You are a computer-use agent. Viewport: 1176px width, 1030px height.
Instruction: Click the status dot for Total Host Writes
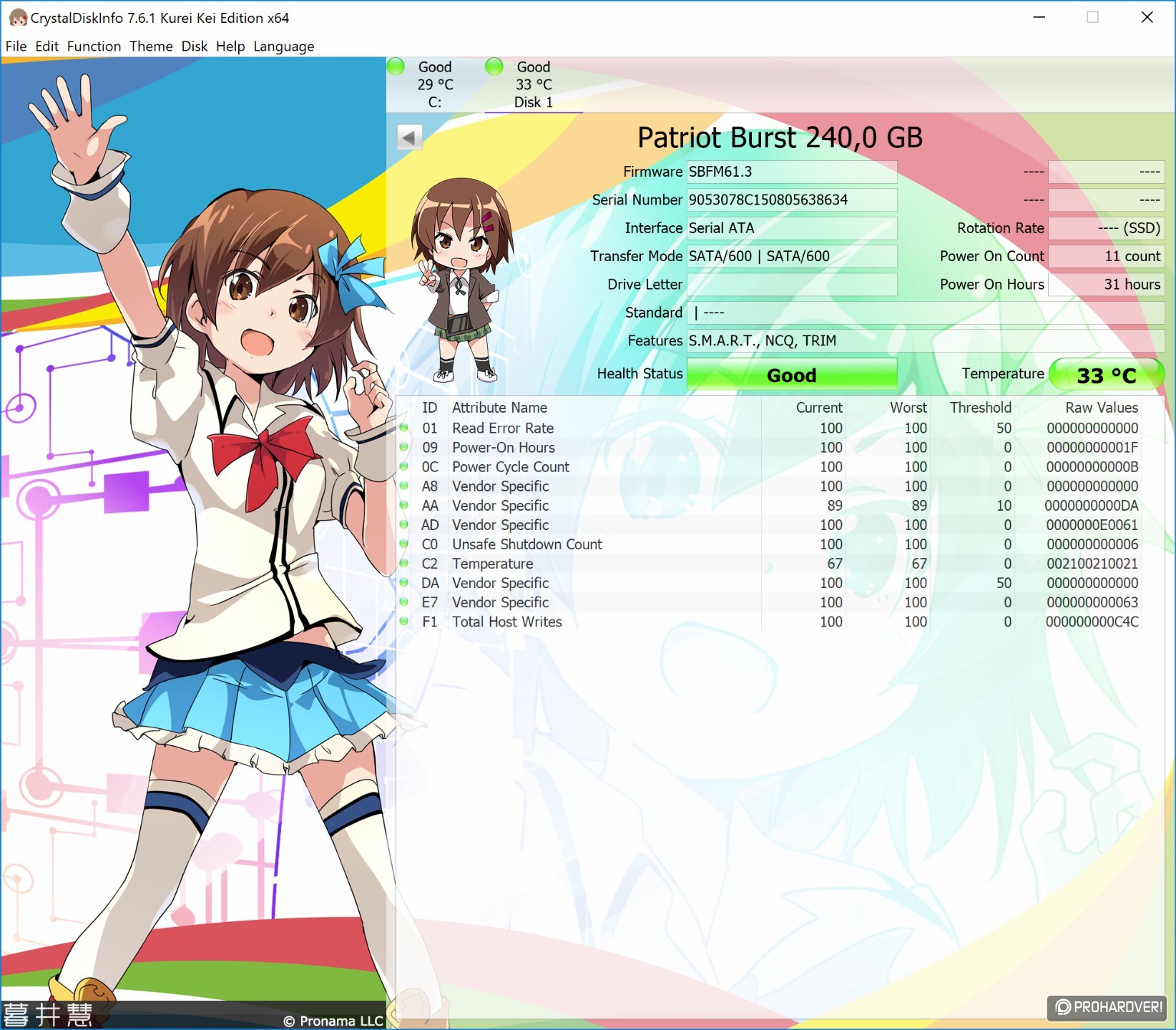(404, 621)
